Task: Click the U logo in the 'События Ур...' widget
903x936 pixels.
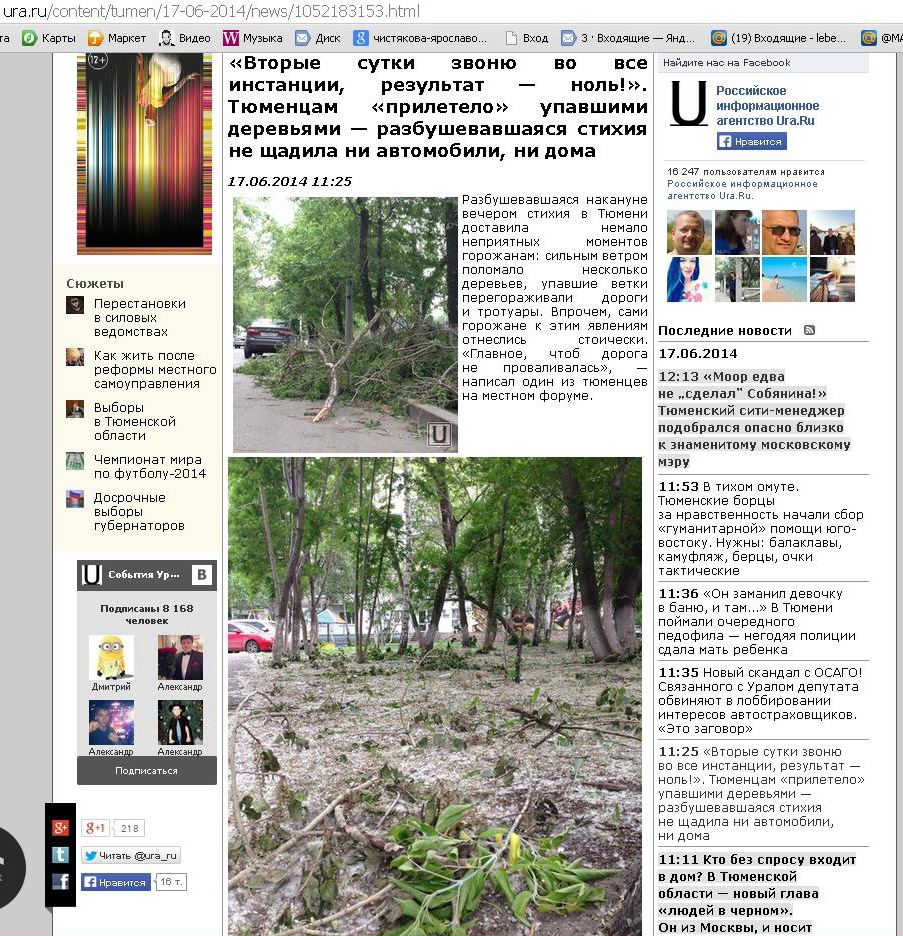Action: pyautogui.click(x=92, y=574)
